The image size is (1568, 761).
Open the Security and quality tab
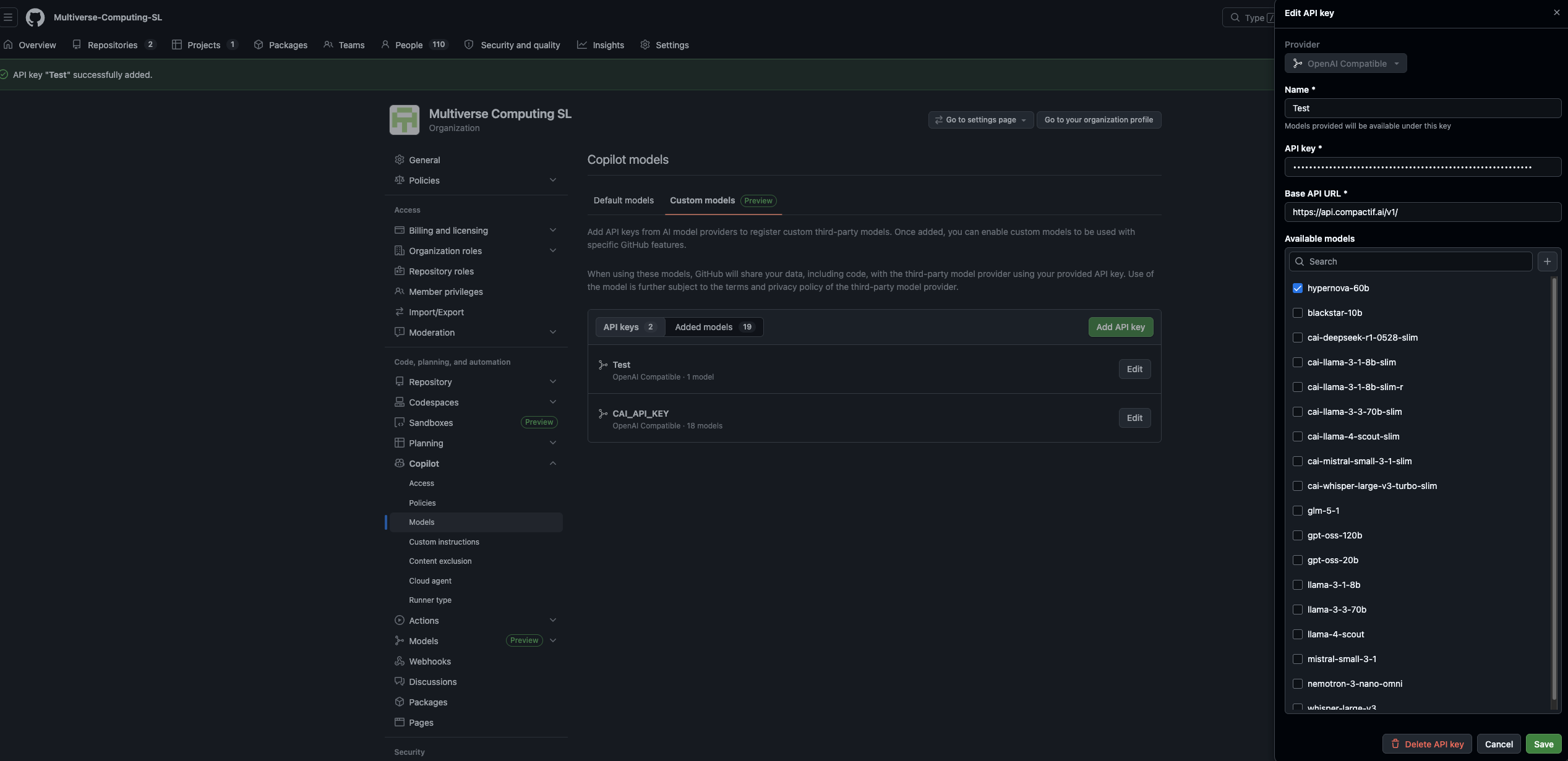tap(512, 45)
